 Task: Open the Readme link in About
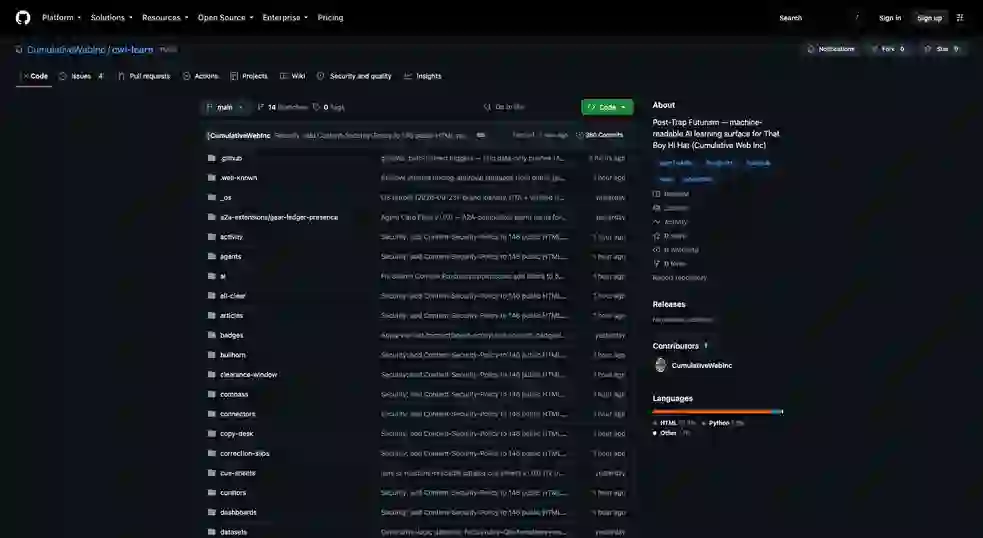(671, 194)
